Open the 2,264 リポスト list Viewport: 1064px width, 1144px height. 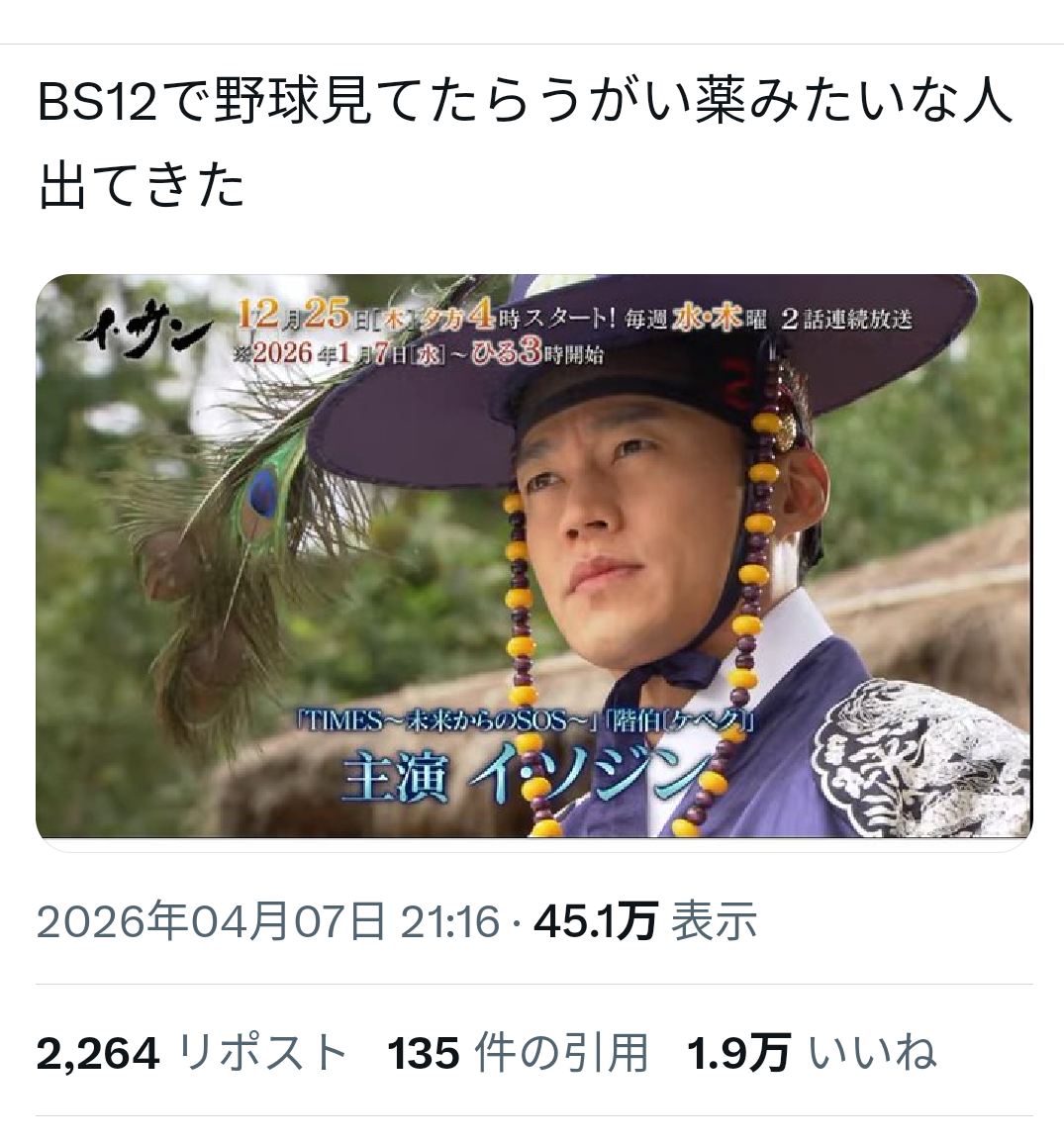point(192,1053)
